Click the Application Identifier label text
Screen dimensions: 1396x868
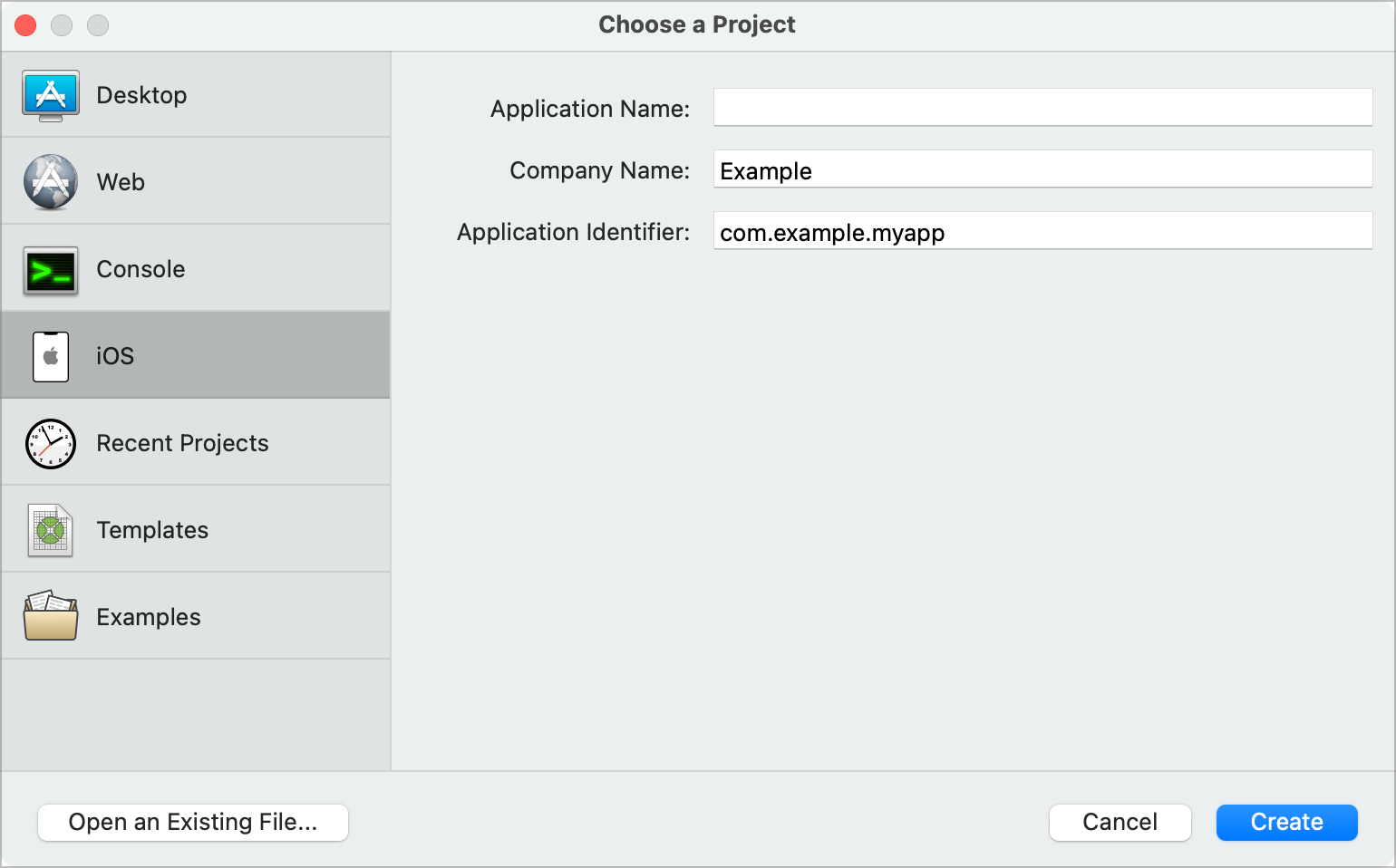(x=573, y=232)
